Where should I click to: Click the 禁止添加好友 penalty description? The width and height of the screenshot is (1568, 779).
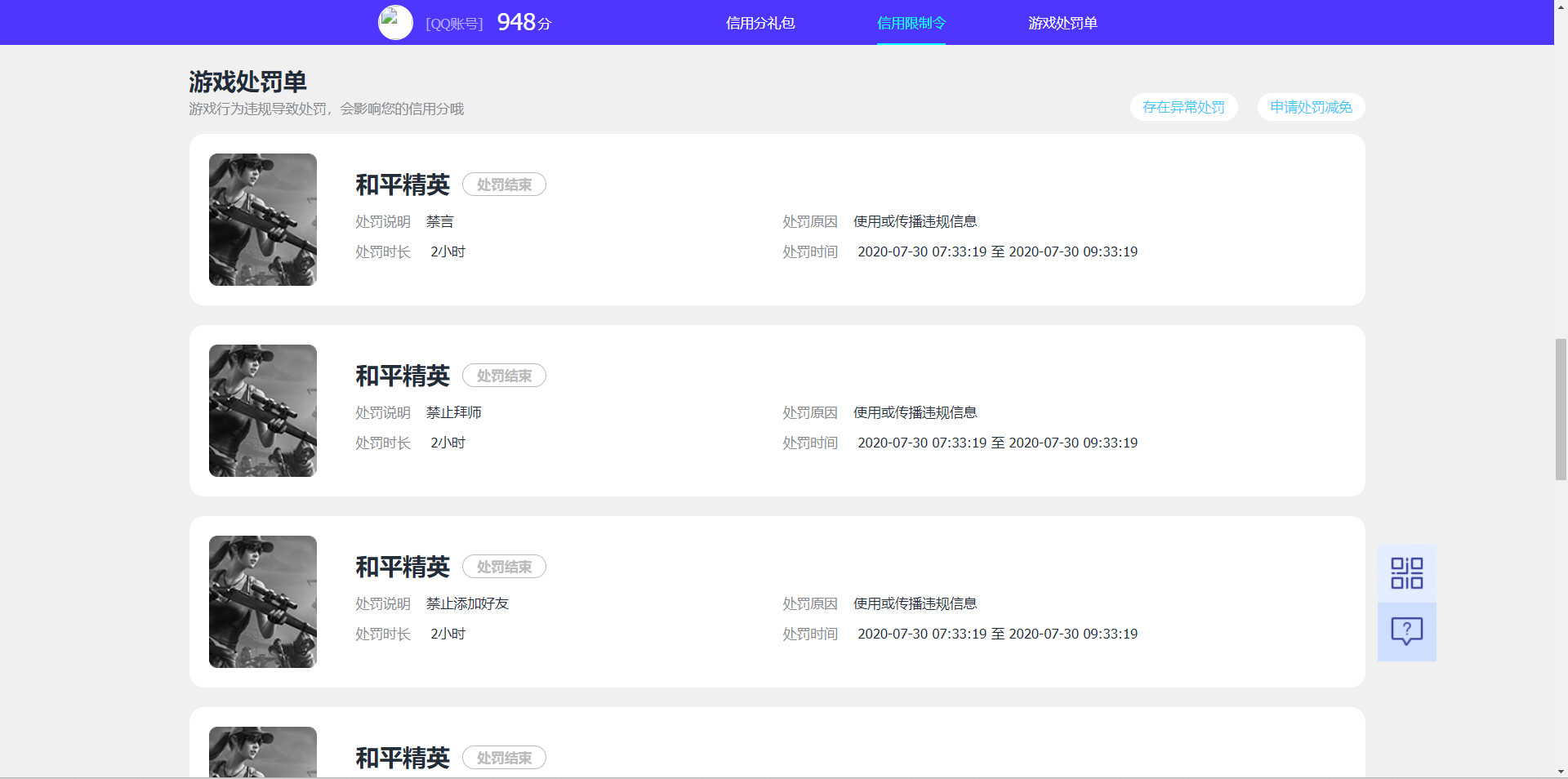pos(467,603)
